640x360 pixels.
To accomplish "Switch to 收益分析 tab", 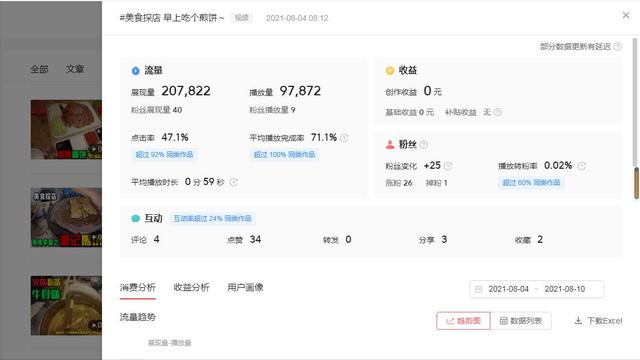I will click(x=191, y=287).
